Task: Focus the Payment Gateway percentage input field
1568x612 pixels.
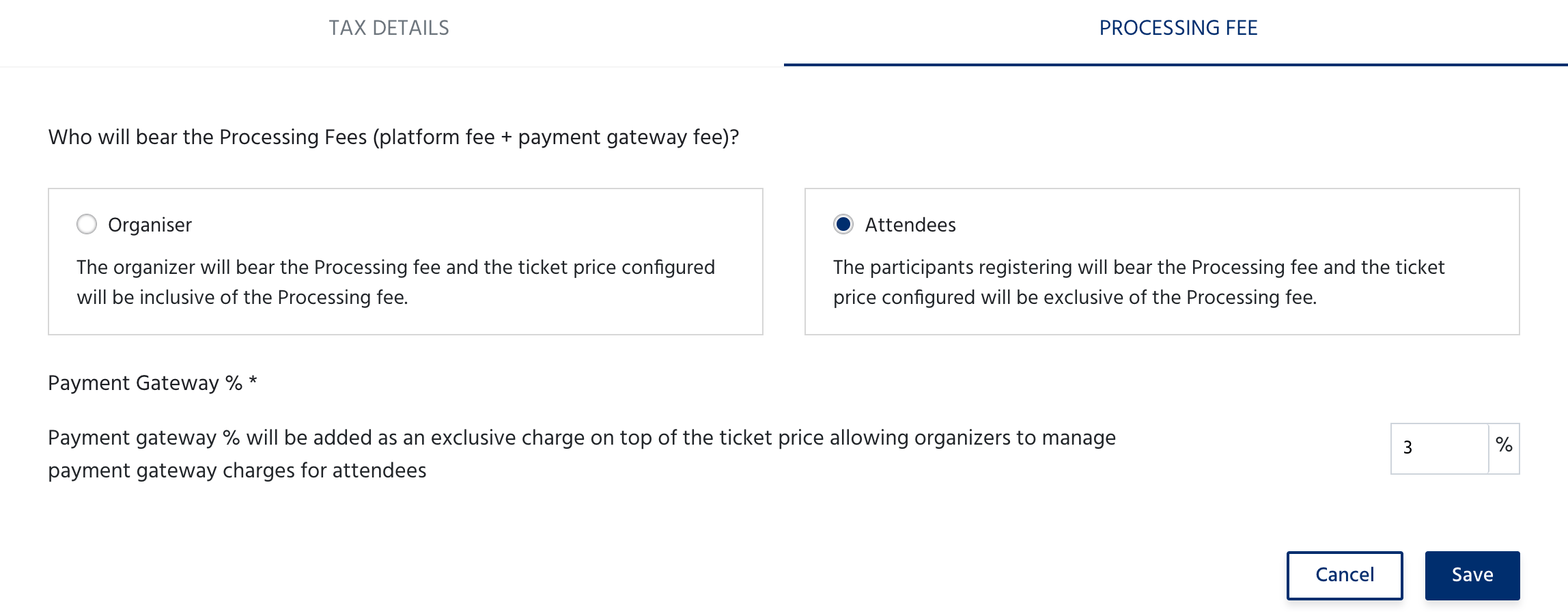Action: click(x=1440, y=448)
